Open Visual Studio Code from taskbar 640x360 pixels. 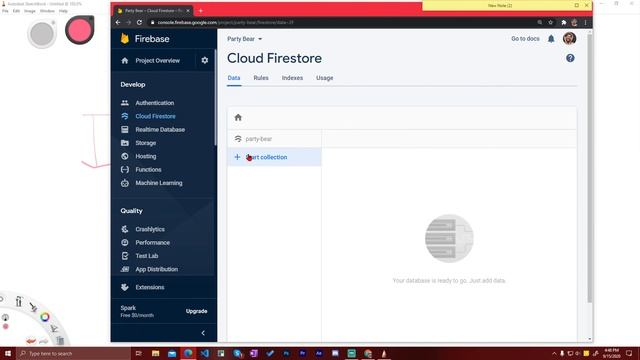(204, 353)
